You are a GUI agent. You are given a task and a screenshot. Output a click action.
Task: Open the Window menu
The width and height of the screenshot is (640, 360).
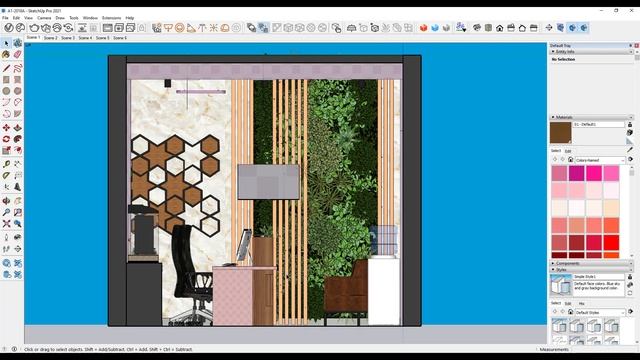pyautogui.click(x=90, y=18)
